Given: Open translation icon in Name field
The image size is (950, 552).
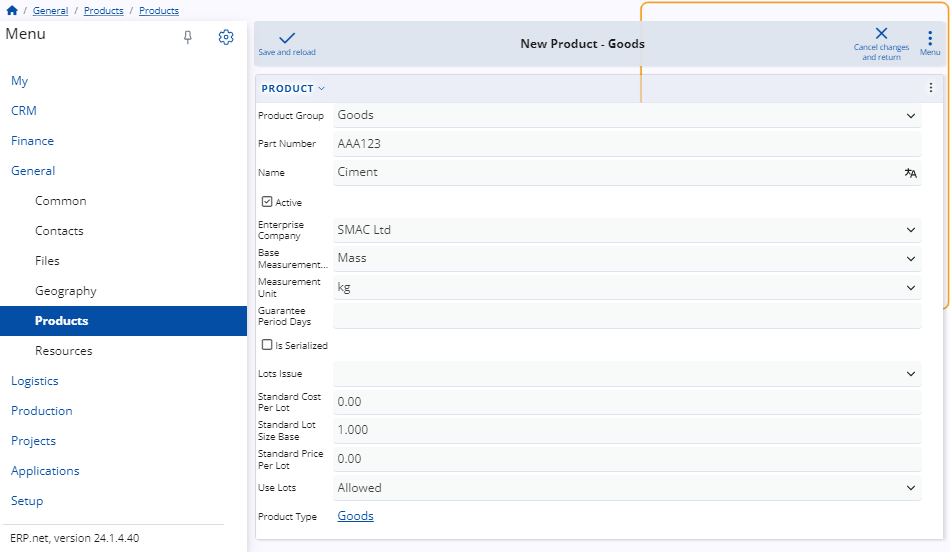Looking at the screenshot, I should pyautogui.click(x=910, y=173).
